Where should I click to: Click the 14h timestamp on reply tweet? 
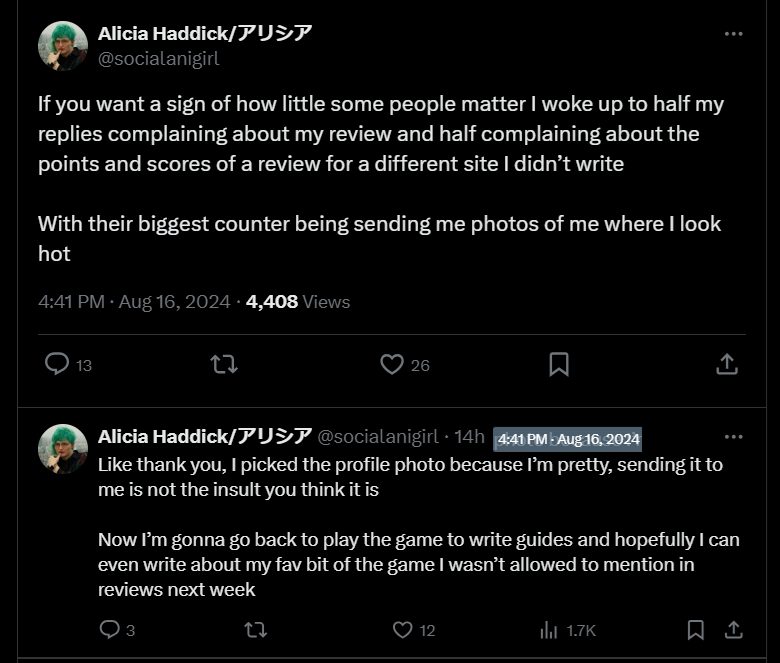click(x=469, y=437)
